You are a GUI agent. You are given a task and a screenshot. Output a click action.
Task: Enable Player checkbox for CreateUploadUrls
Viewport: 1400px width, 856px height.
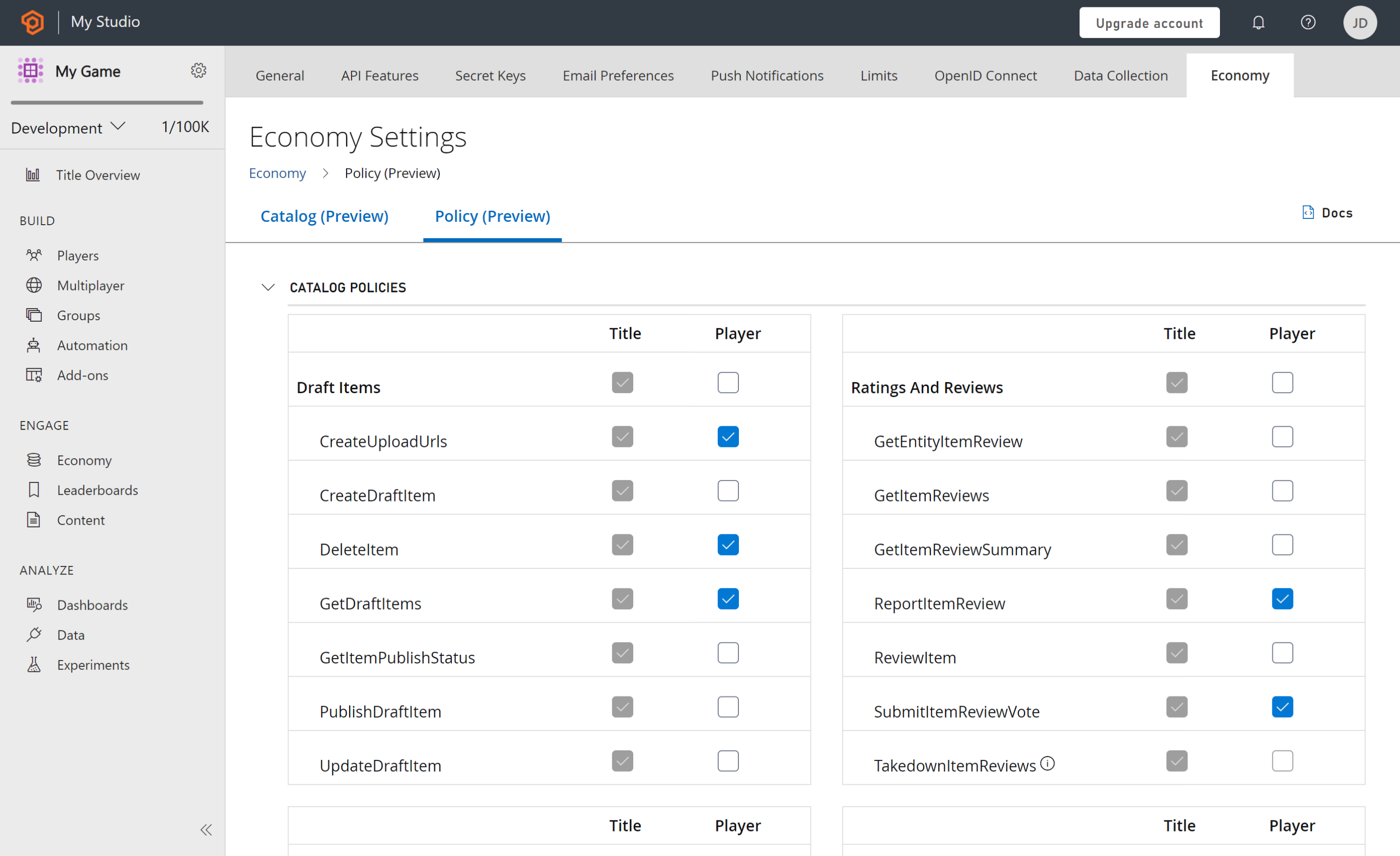(x=727, y=436)
